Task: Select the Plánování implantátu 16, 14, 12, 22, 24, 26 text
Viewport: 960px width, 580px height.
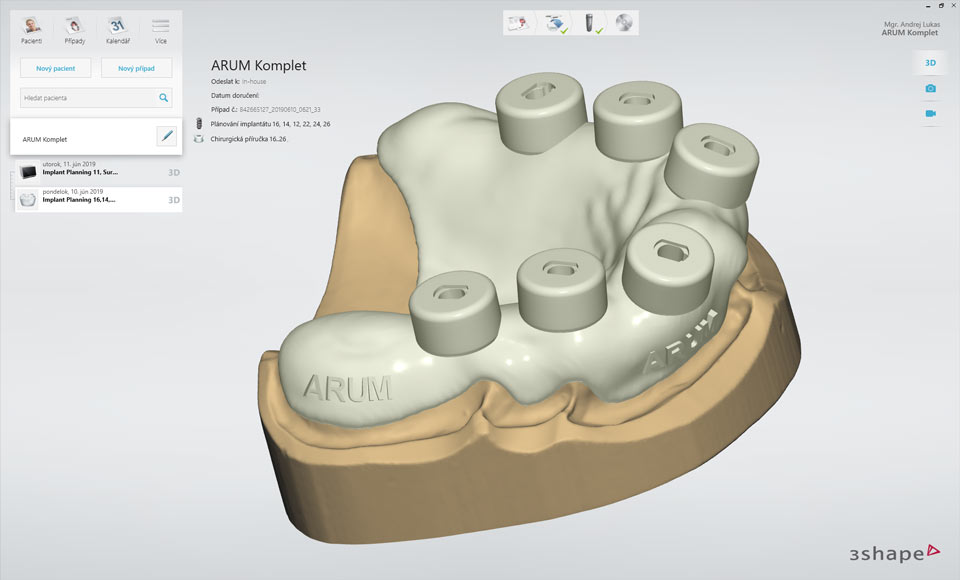Action: 270,124
